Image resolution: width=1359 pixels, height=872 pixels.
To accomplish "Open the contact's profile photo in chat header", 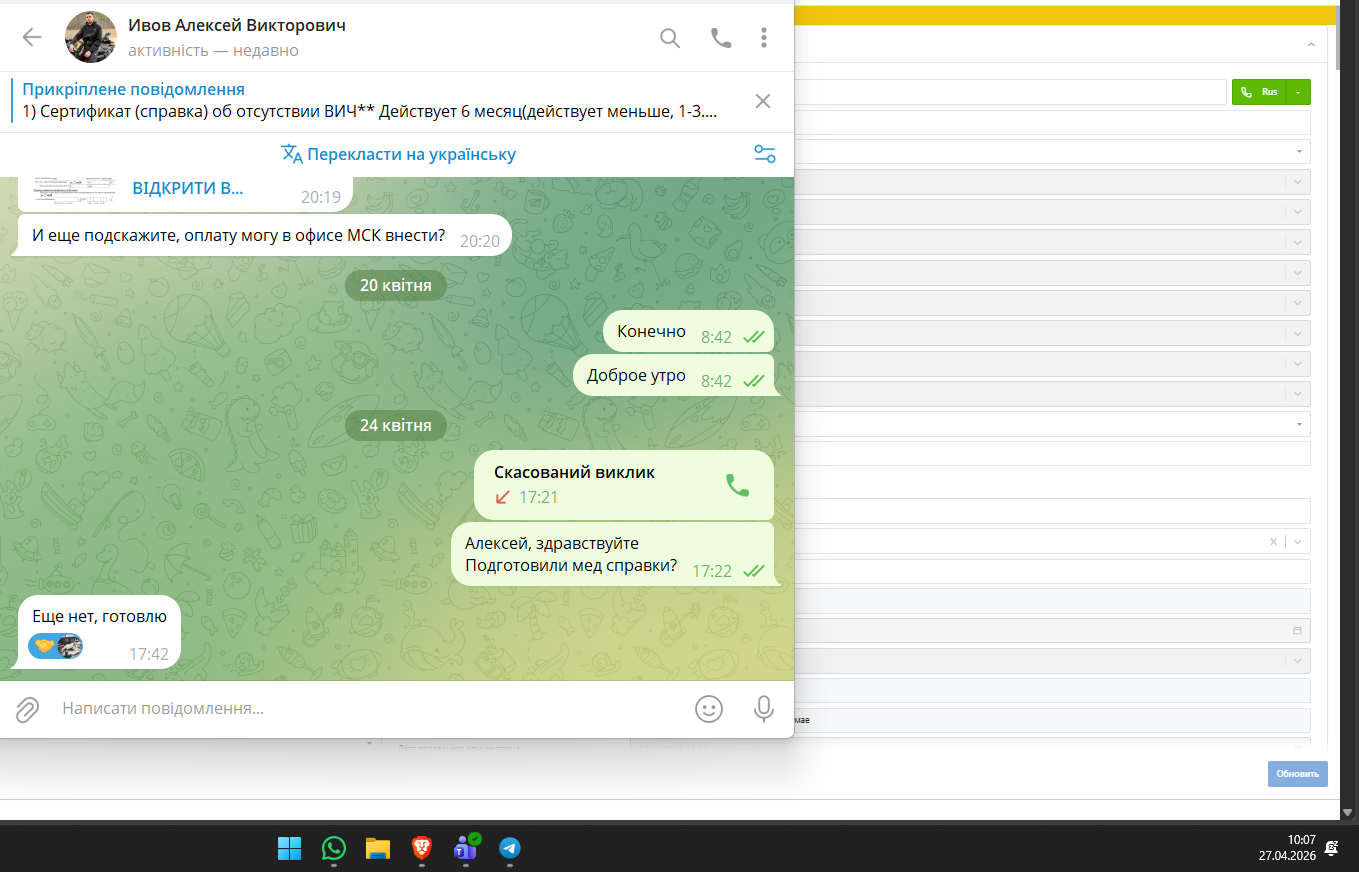I will (90, 38).
